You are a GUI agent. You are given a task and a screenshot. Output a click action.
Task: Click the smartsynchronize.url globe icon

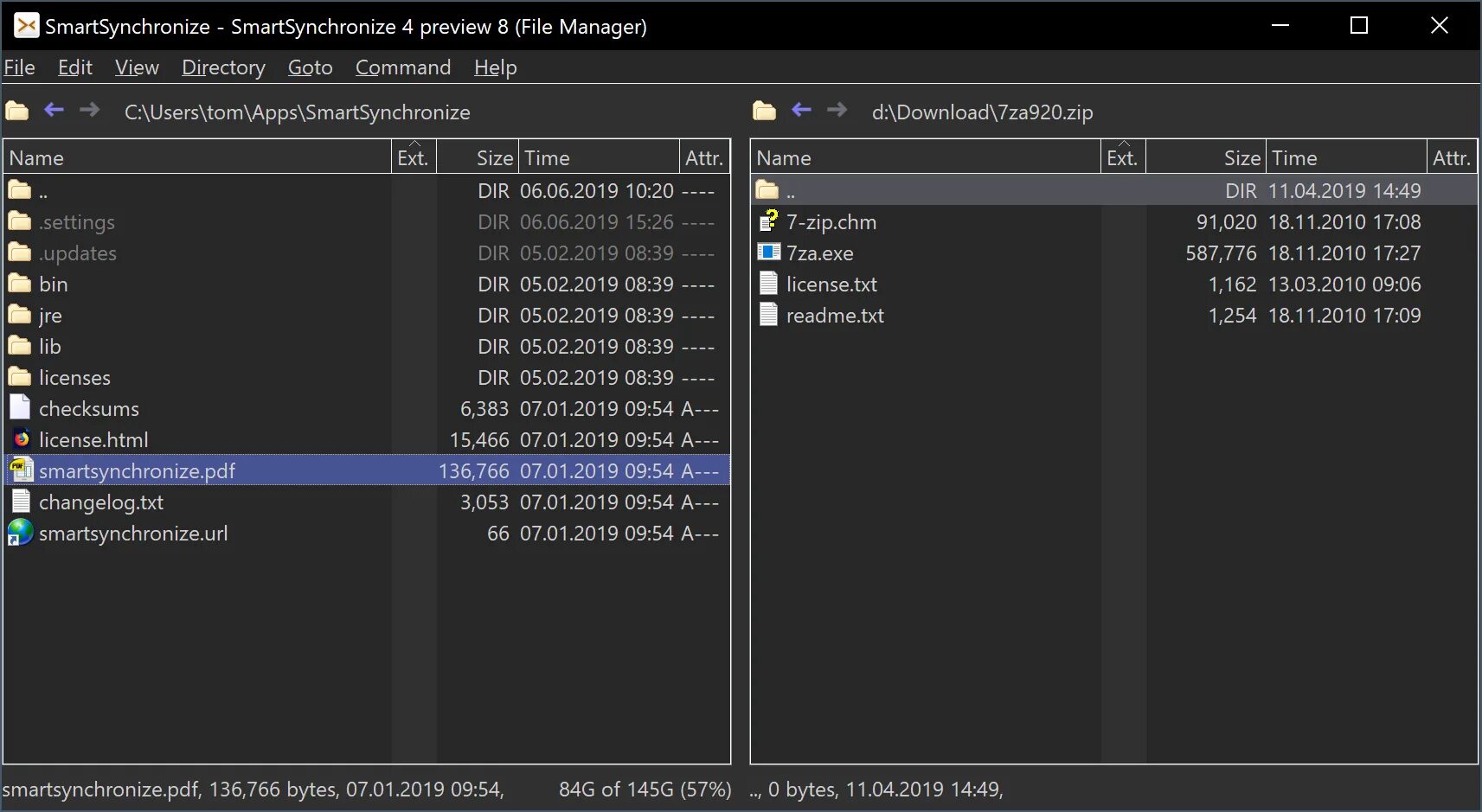(x=21, y=533)
